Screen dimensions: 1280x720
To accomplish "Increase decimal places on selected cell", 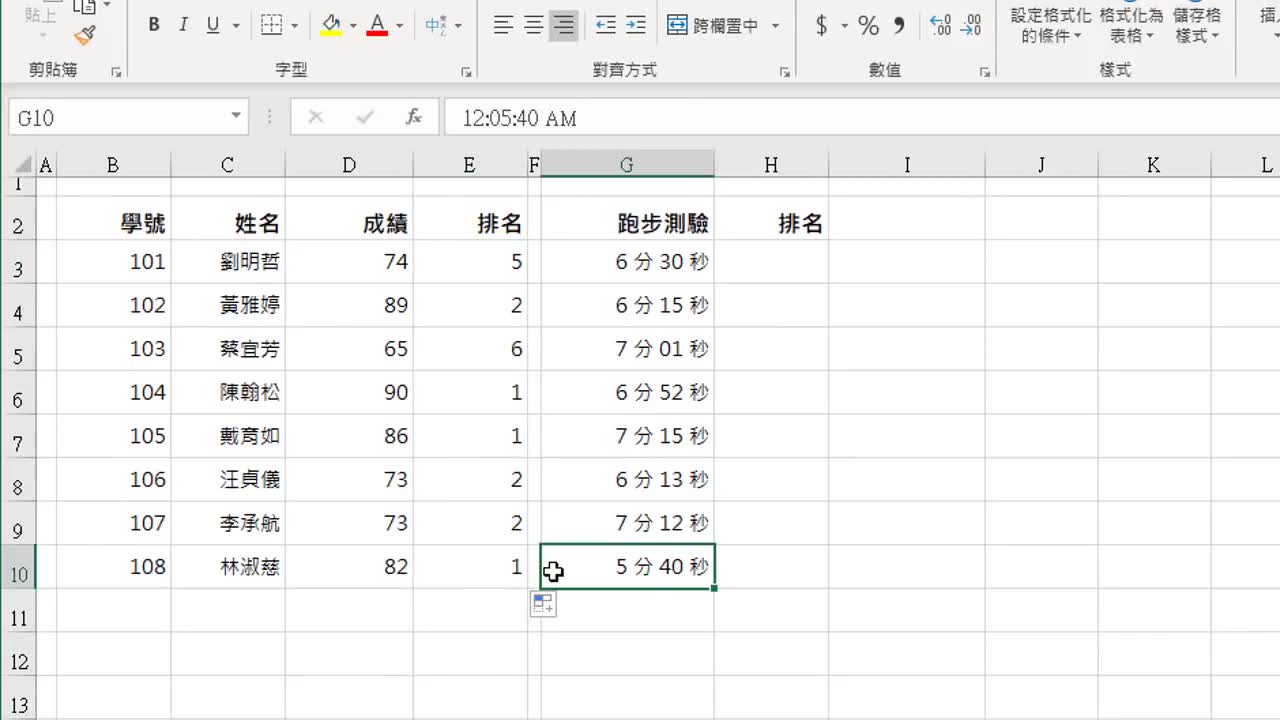I will 939,27.
